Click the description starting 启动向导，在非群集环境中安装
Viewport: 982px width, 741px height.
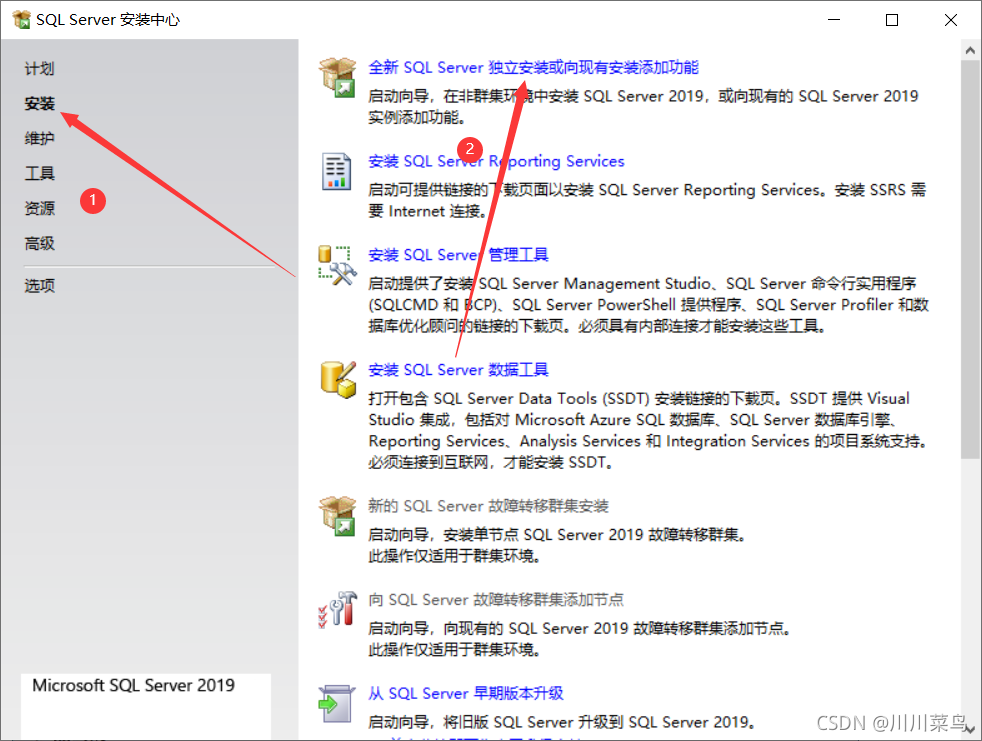pyautogui.click(x=643, y=106)
